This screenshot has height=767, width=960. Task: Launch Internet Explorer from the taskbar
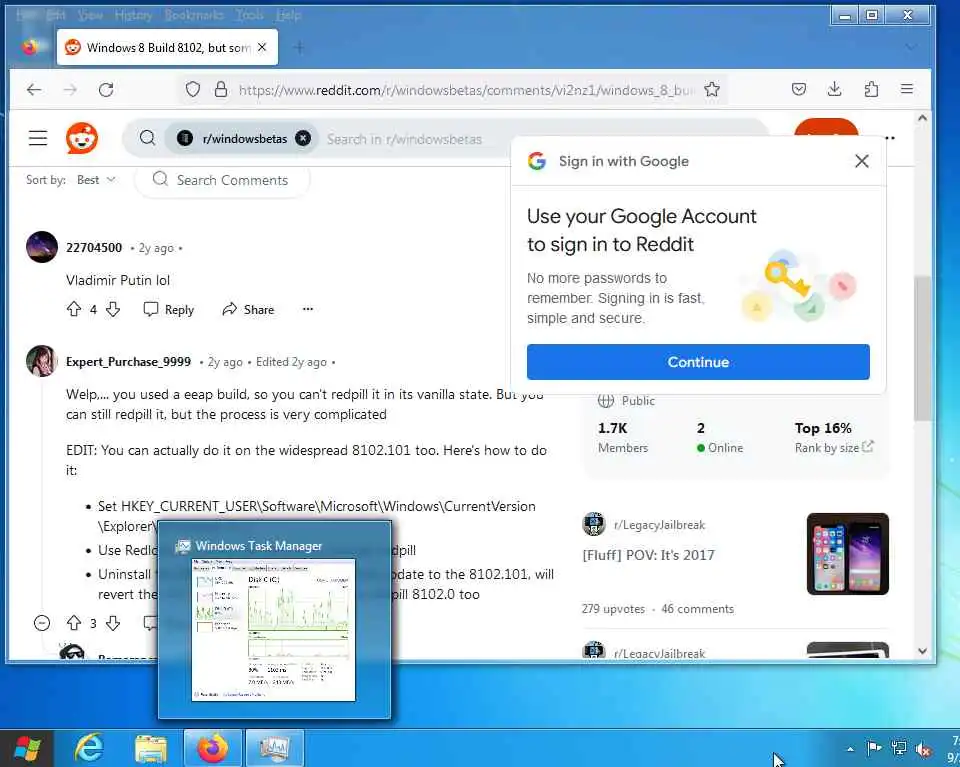coord(89,748)
